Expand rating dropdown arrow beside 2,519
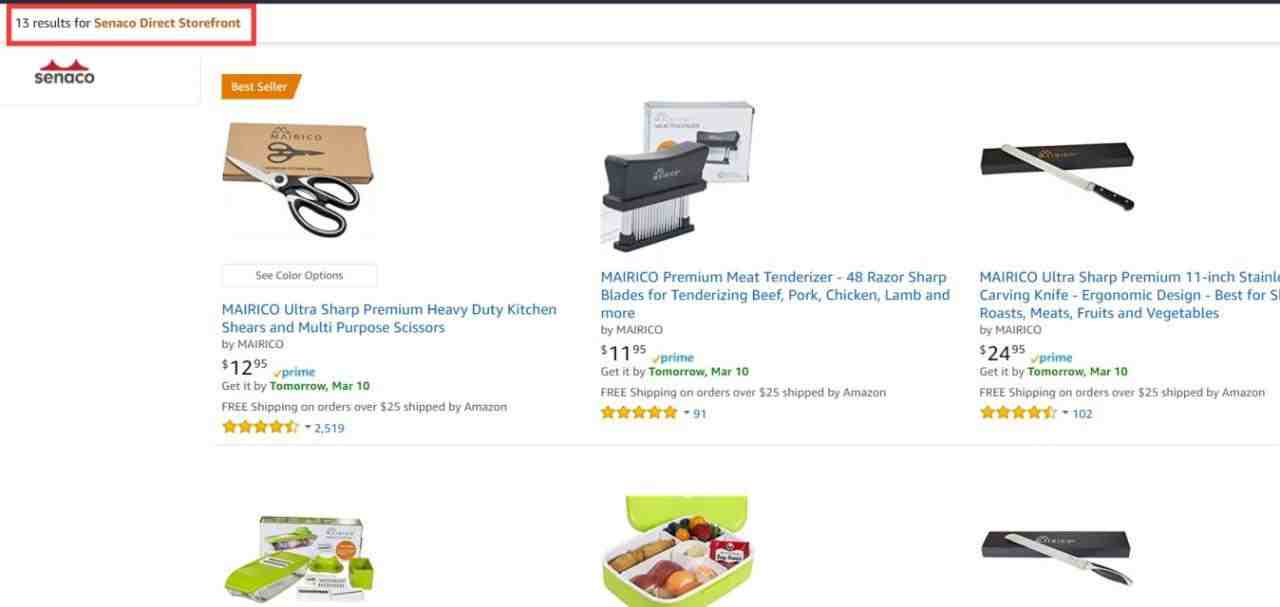This screenshot has width=1280, height=607. pyautogui.click(x=307, y=427)
